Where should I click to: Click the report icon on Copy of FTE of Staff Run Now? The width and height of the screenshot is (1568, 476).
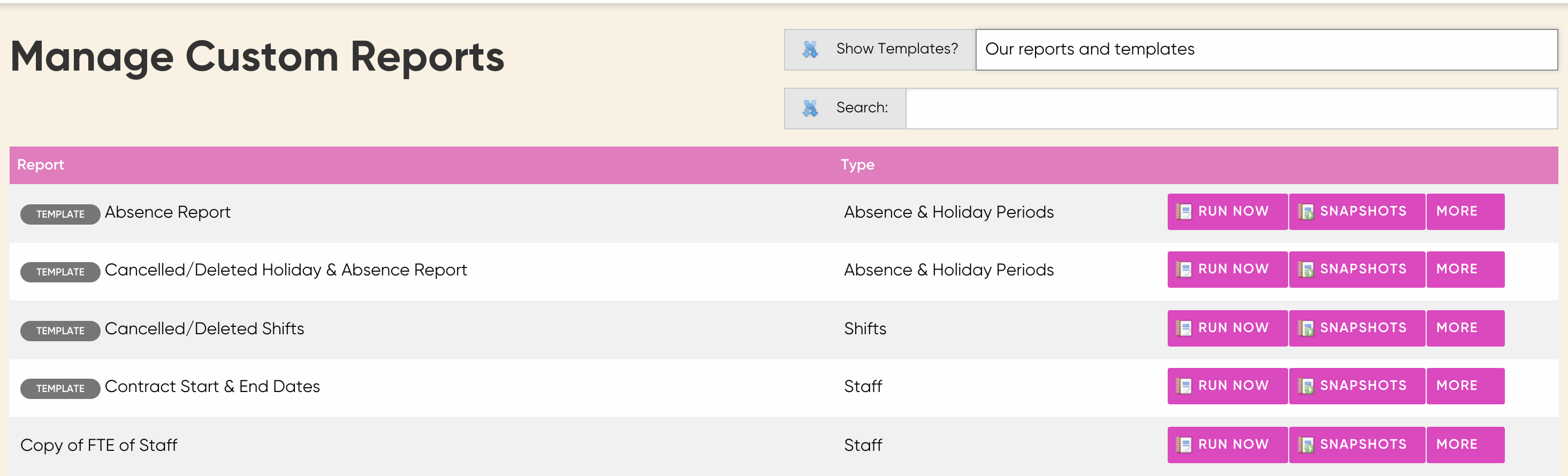click(1184, 445)
